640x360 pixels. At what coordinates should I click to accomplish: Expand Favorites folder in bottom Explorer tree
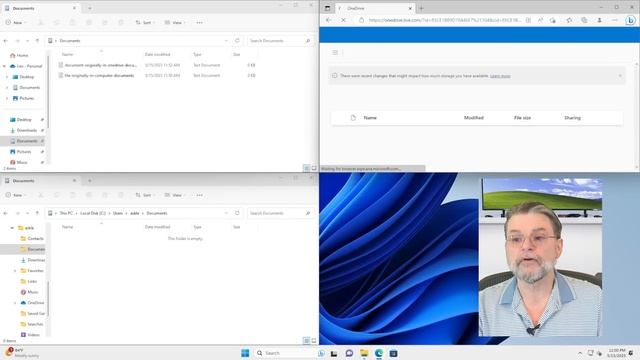tap(15, 271)
